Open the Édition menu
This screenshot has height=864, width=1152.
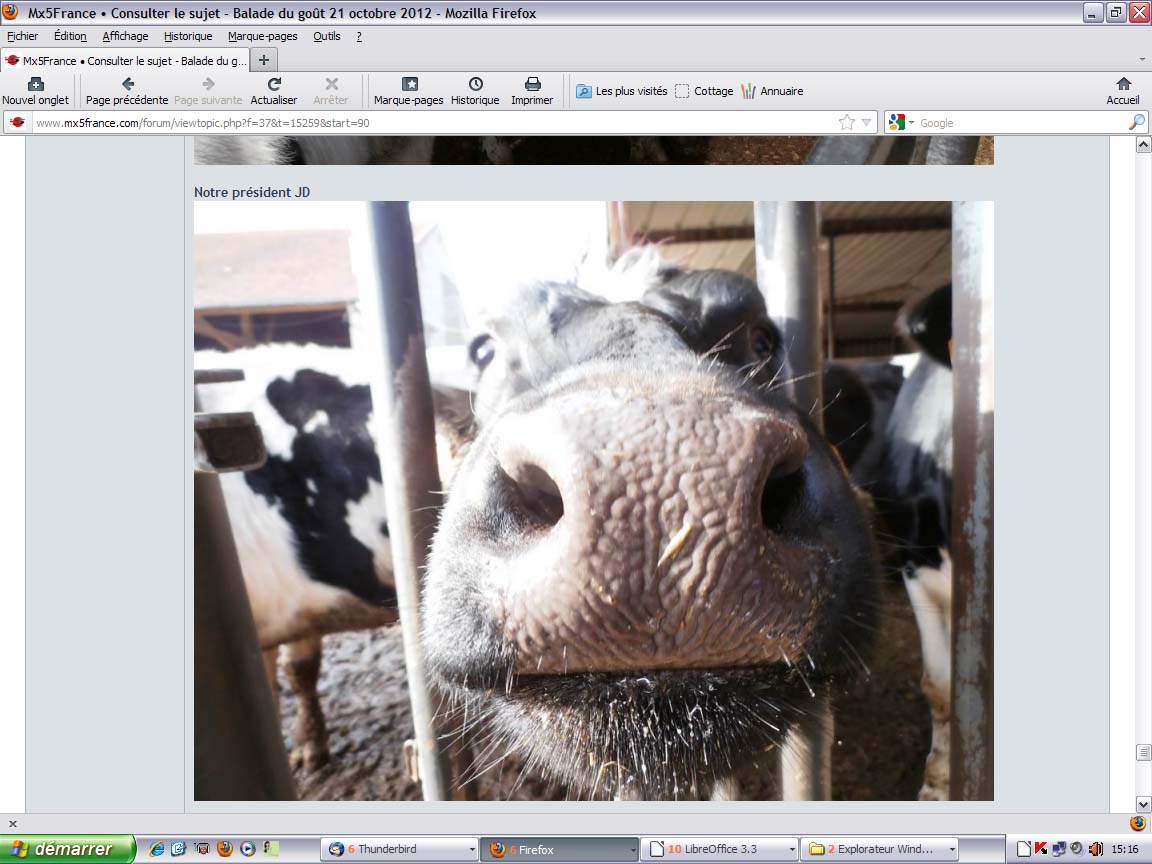(71, 36)
